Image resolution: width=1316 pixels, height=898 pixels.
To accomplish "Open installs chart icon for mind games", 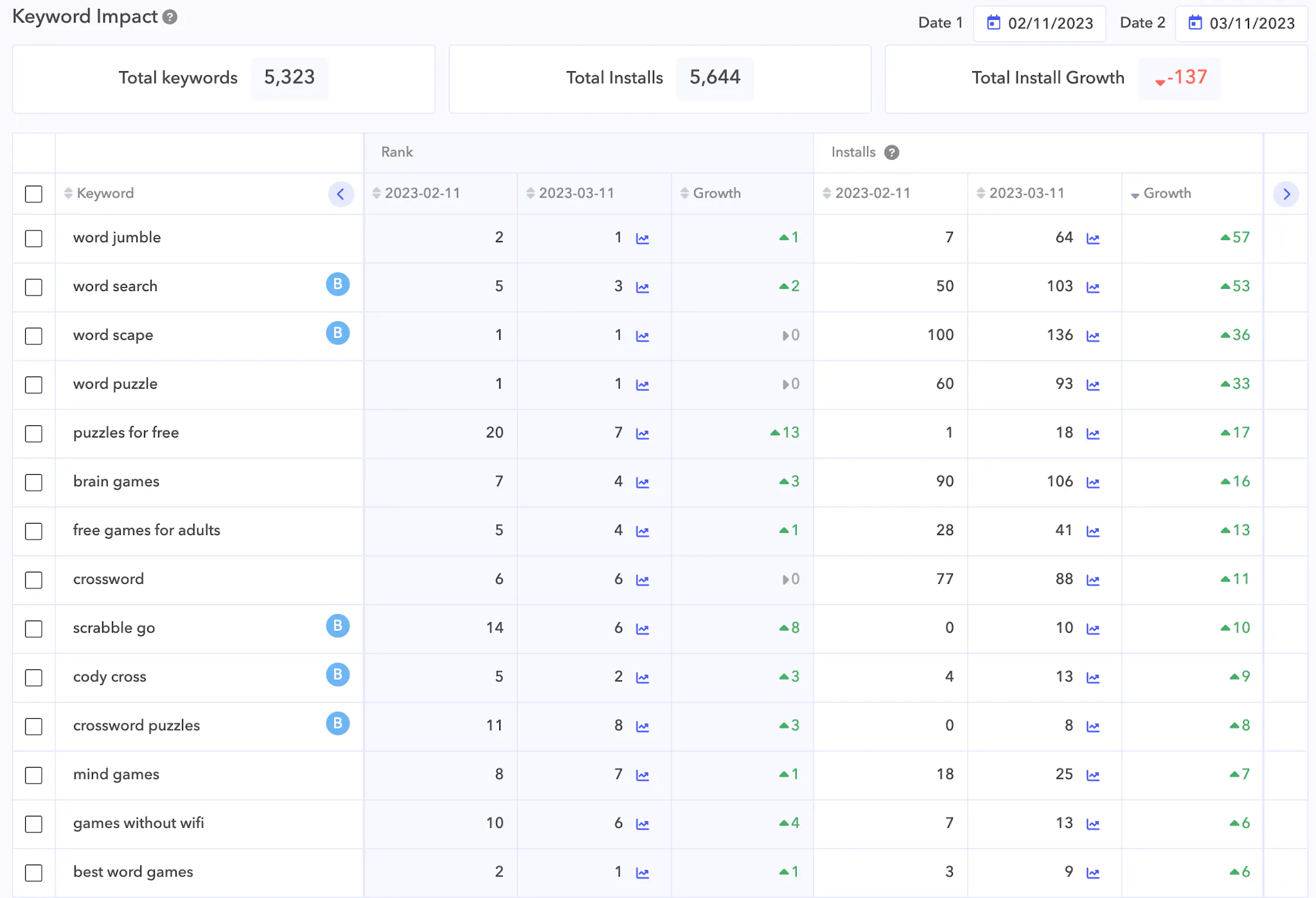I will point(1092,775).
